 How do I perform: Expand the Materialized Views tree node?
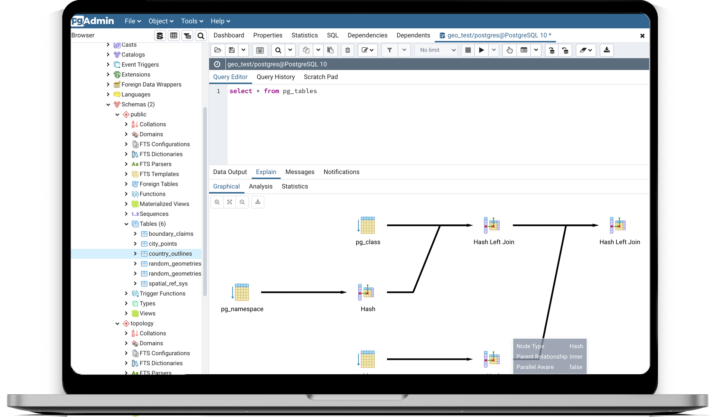tap(126, 204)
